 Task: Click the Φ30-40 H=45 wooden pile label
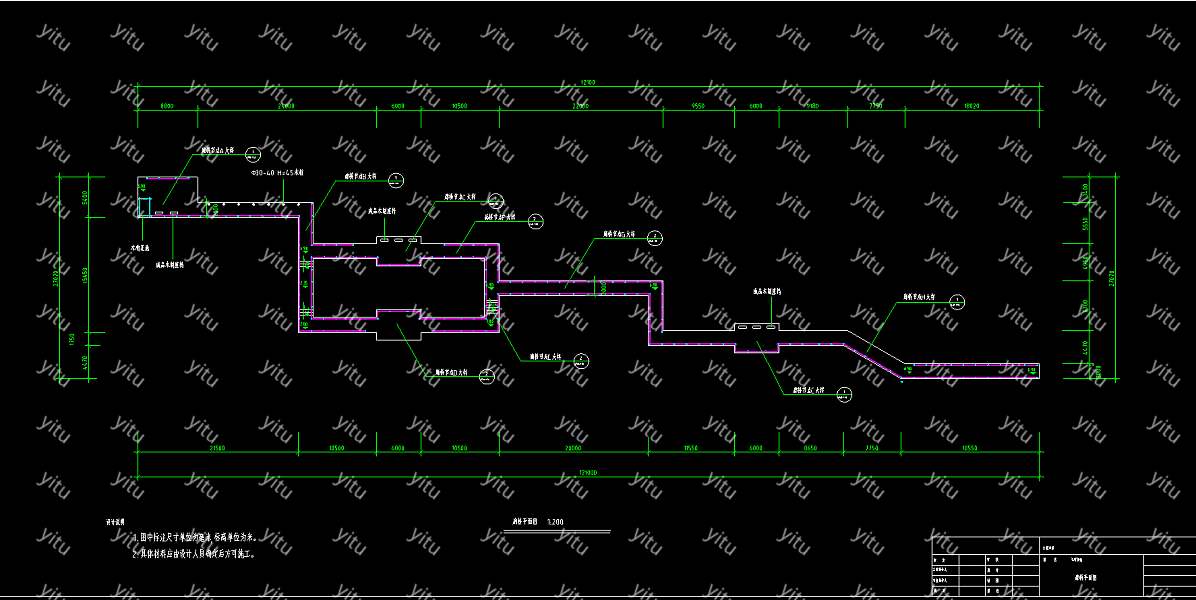click(x=277, y=173)
